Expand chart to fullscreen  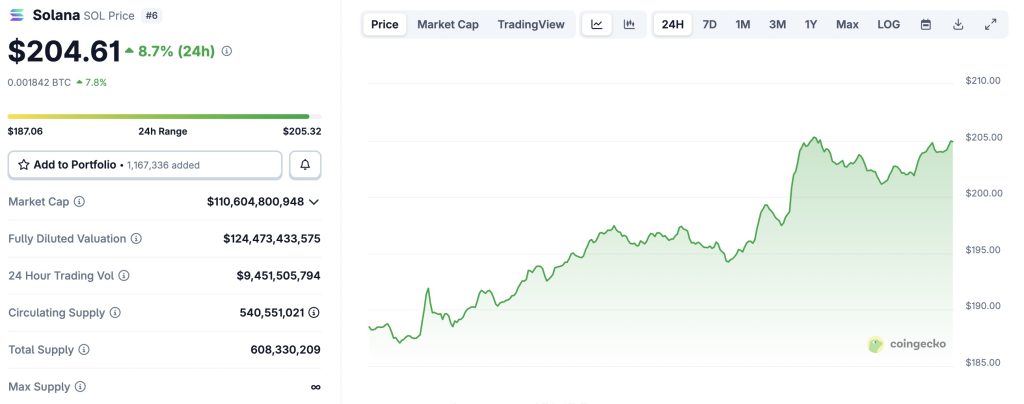tap(990, 24)
